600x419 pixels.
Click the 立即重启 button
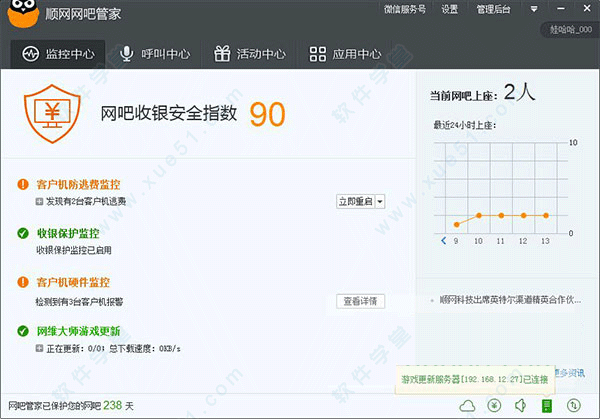point(355,202)
